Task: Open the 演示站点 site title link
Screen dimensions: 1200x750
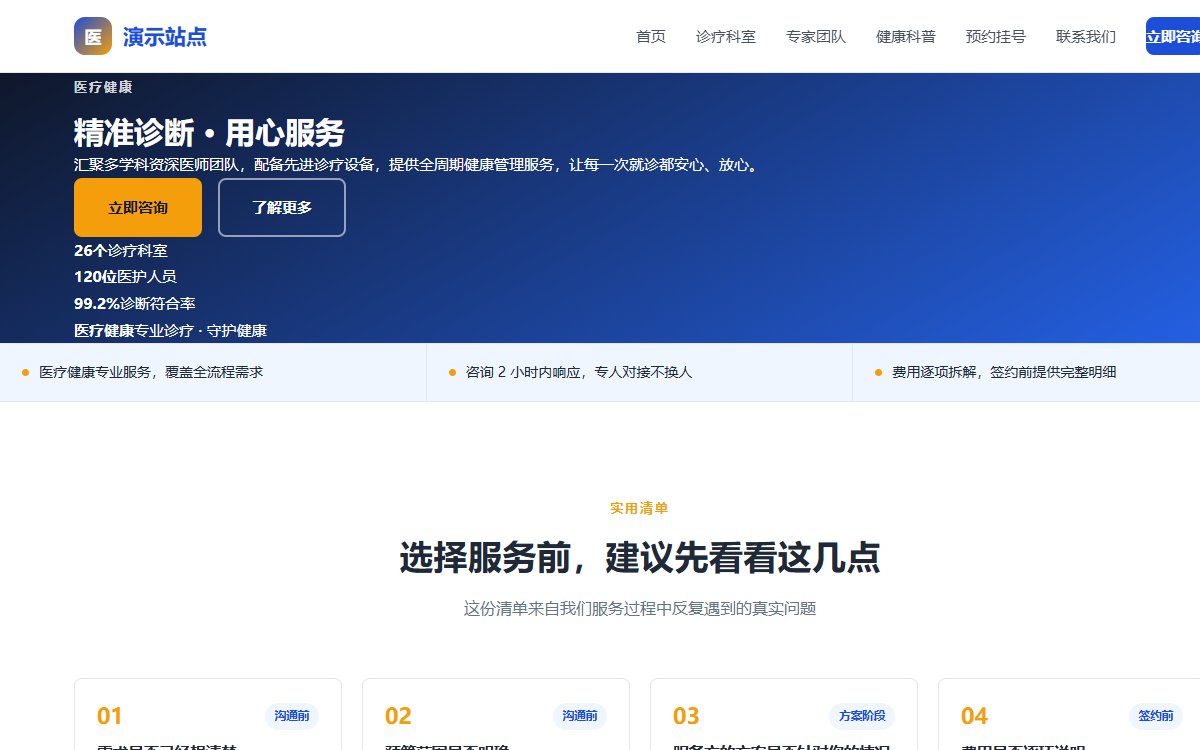Action: point(165,37)
